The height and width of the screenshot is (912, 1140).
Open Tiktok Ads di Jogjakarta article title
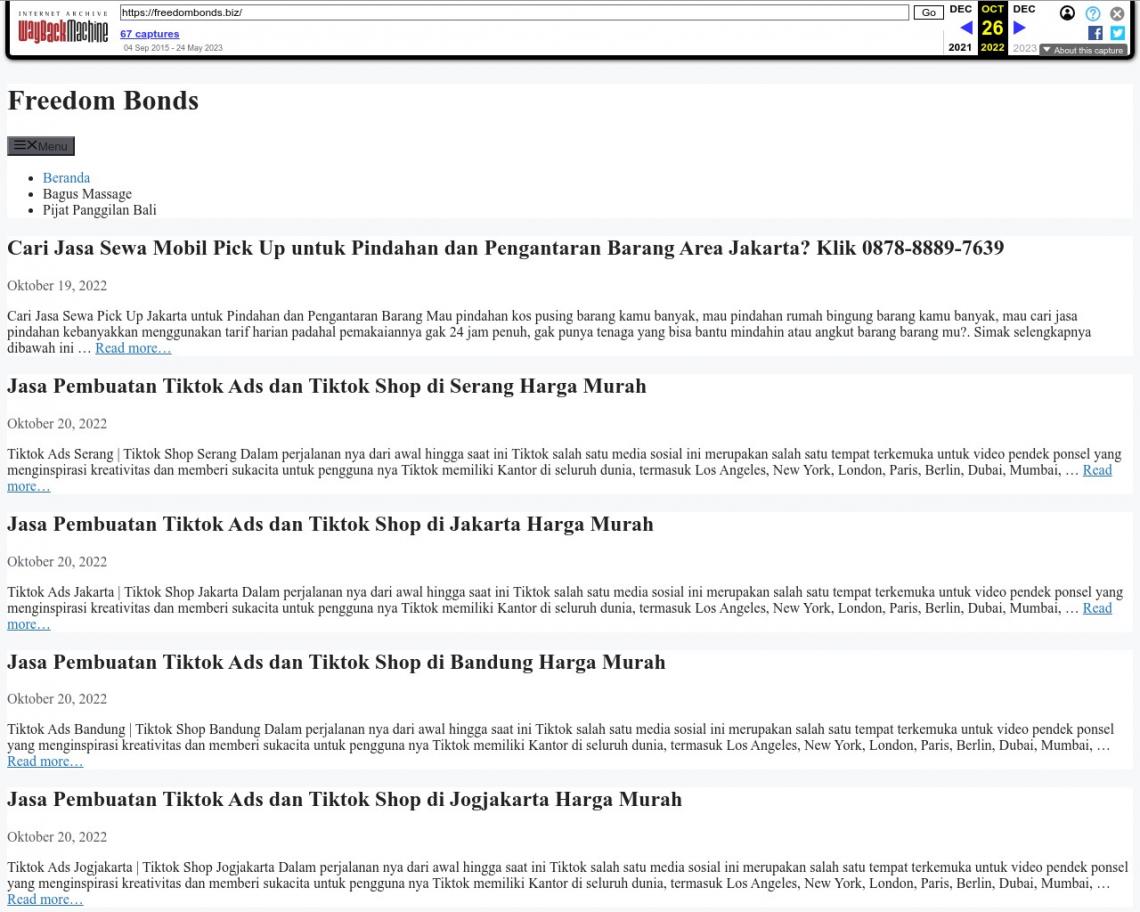[x=345, y=800]
